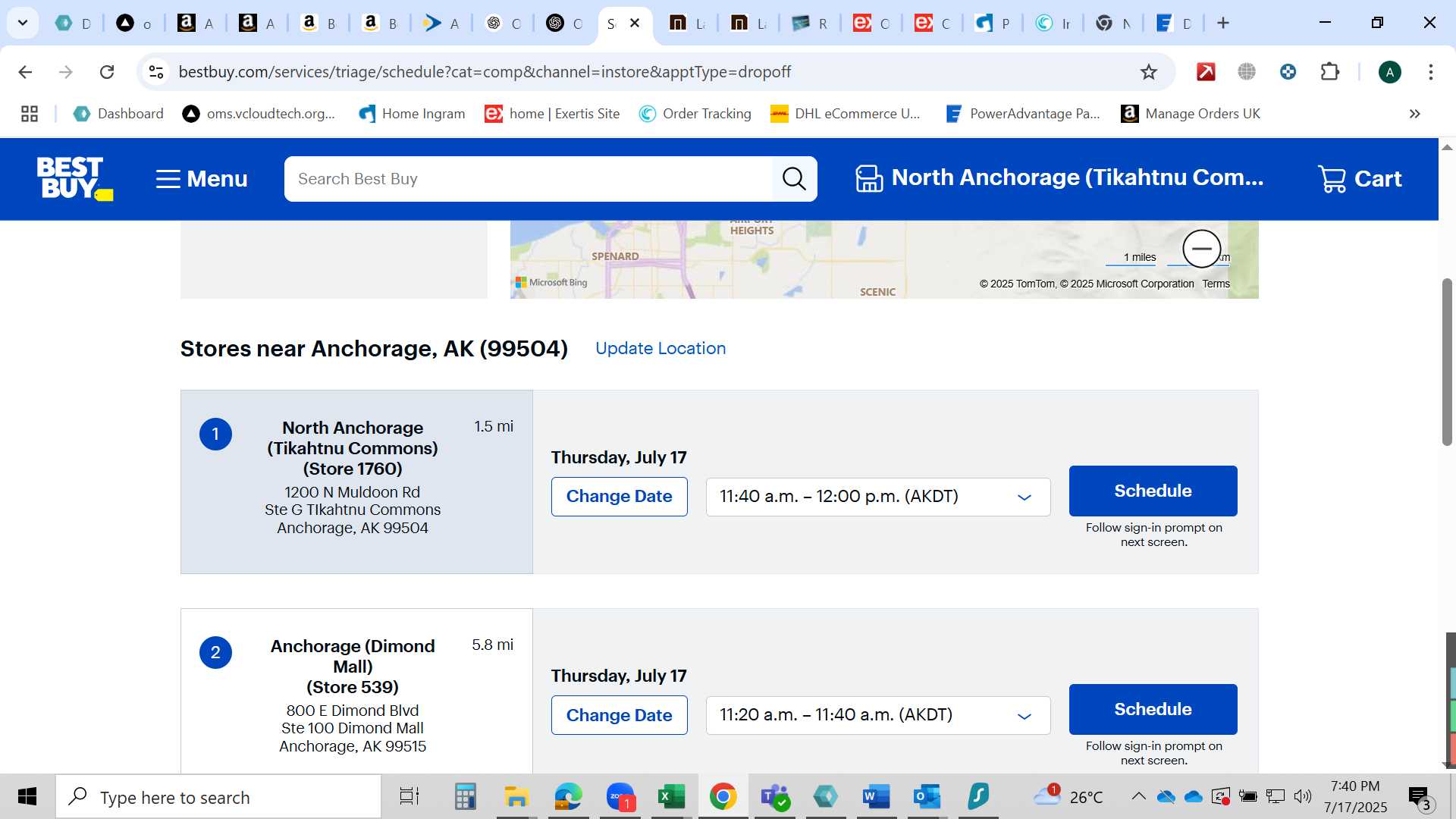1456x819 pixels.
Task: Open the hamburger Menu
Action: [x=202, y=179]
